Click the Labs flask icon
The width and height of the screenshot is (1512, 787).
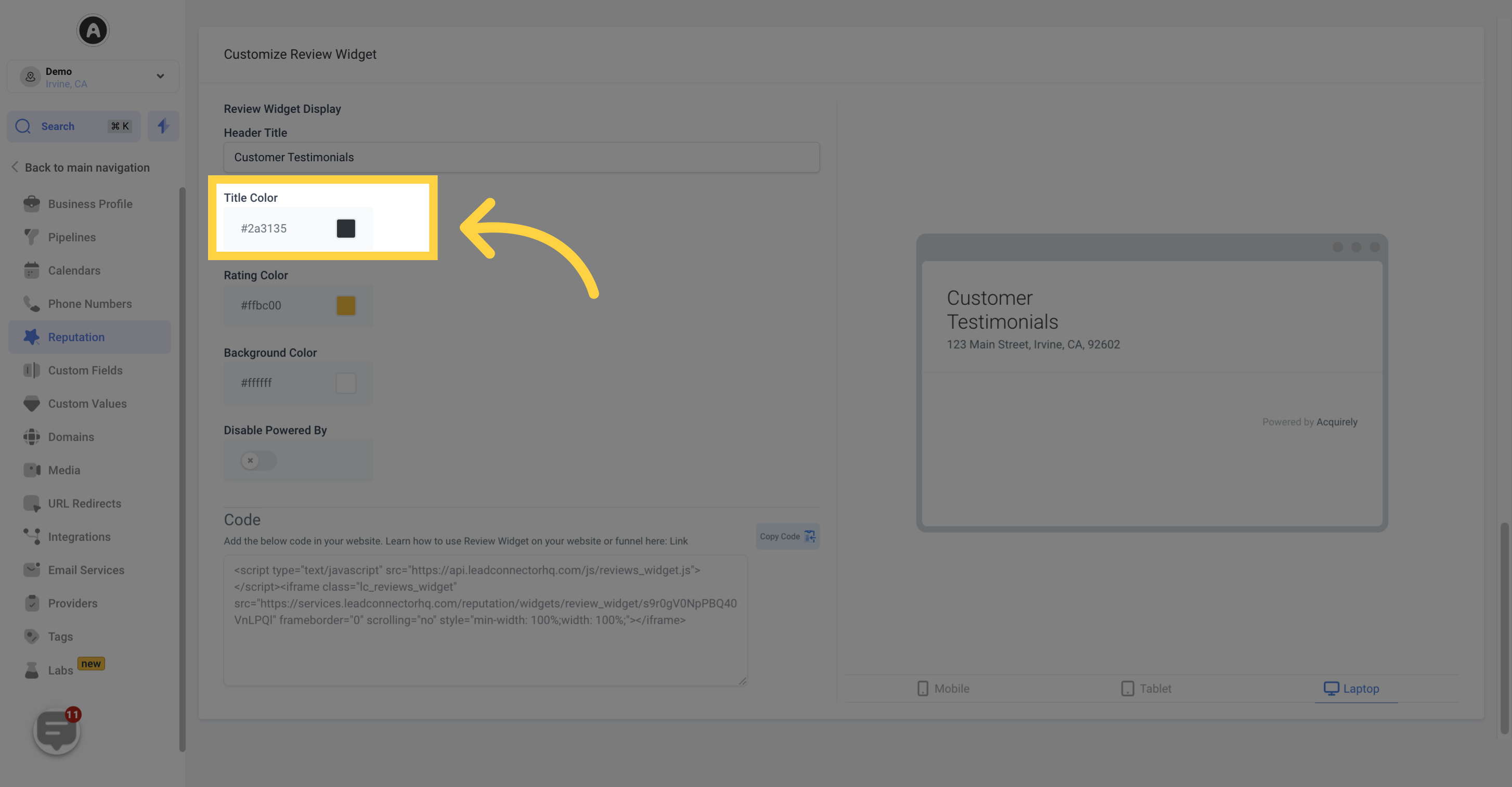(32, 670)
